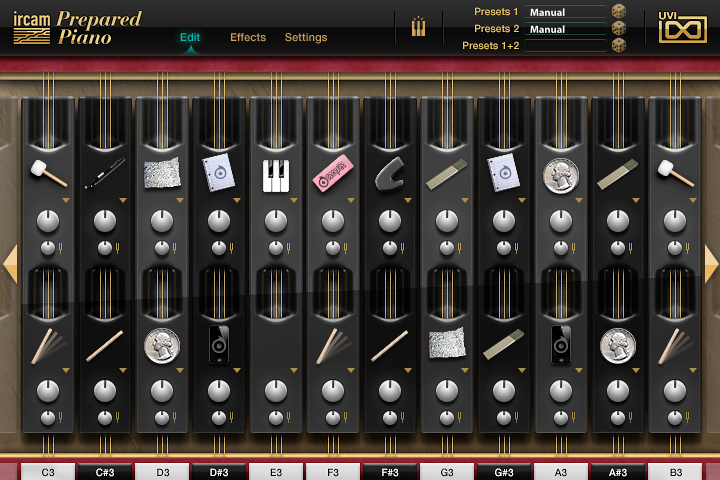Screen dimensions: 720x480
Task: Adjust the large lower knob on G3
Action: [447, 391]
